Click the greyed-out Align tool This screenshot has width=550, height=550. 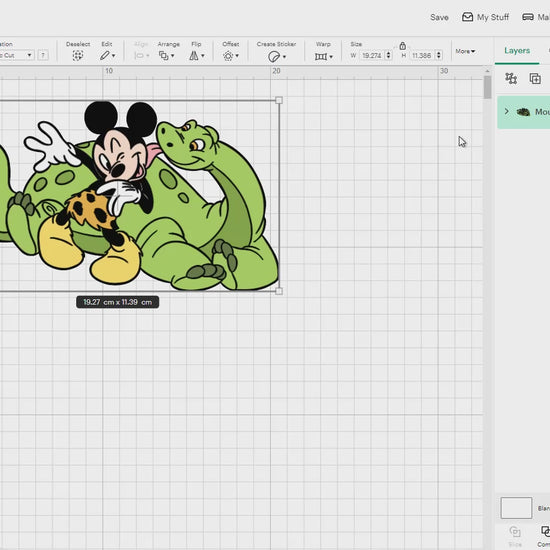[142, 55]
